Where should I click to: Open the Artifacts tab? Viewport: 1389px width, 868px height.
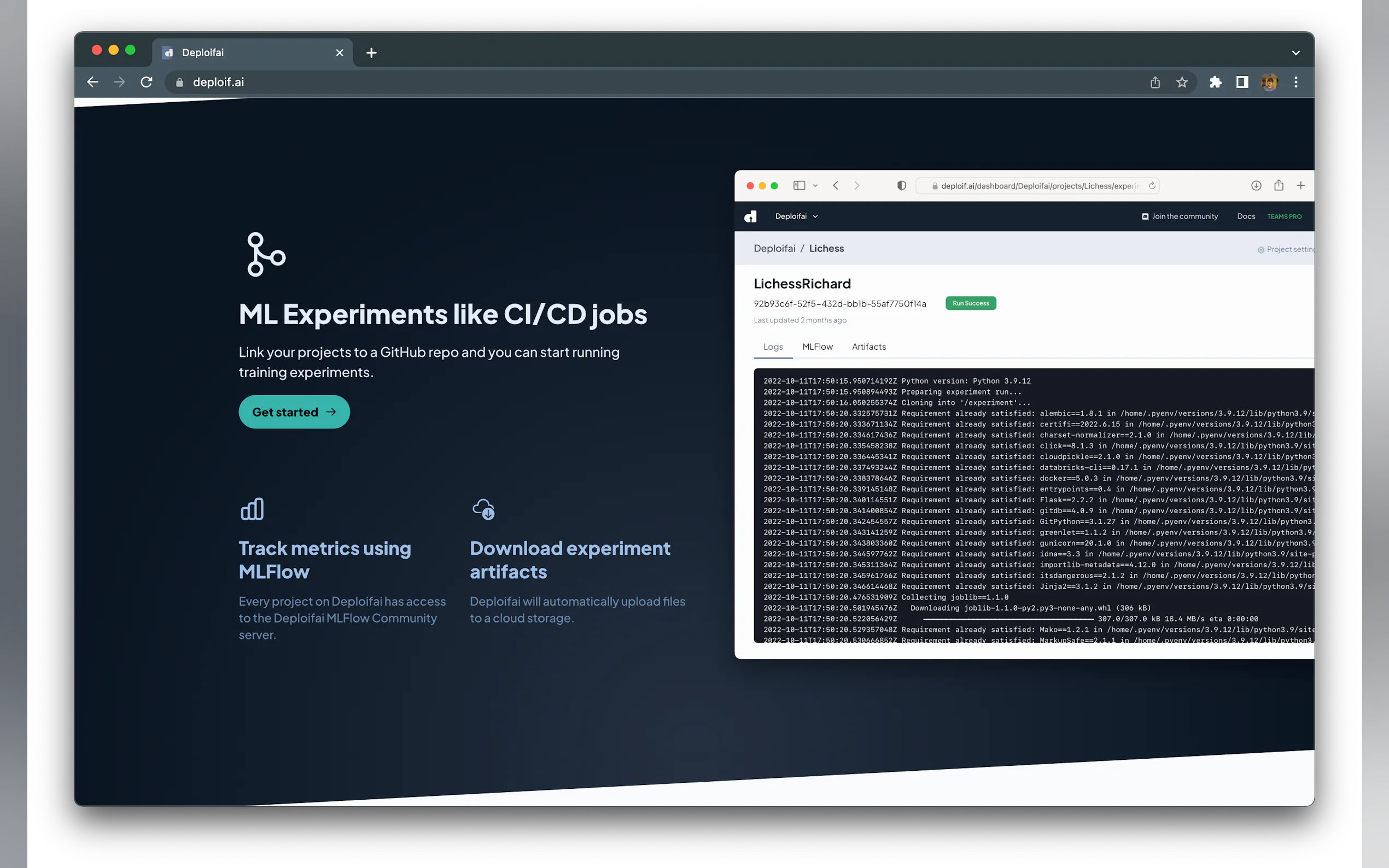[x=868, y=347]
